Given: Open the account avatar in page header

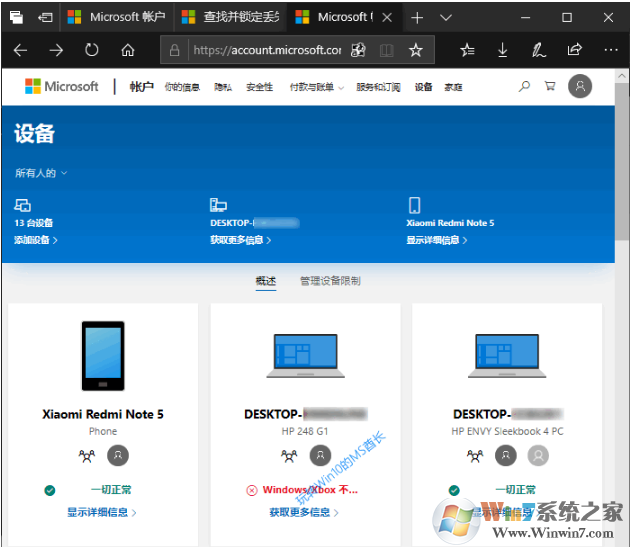Looking at the screenshot, I should pos(579,87).
